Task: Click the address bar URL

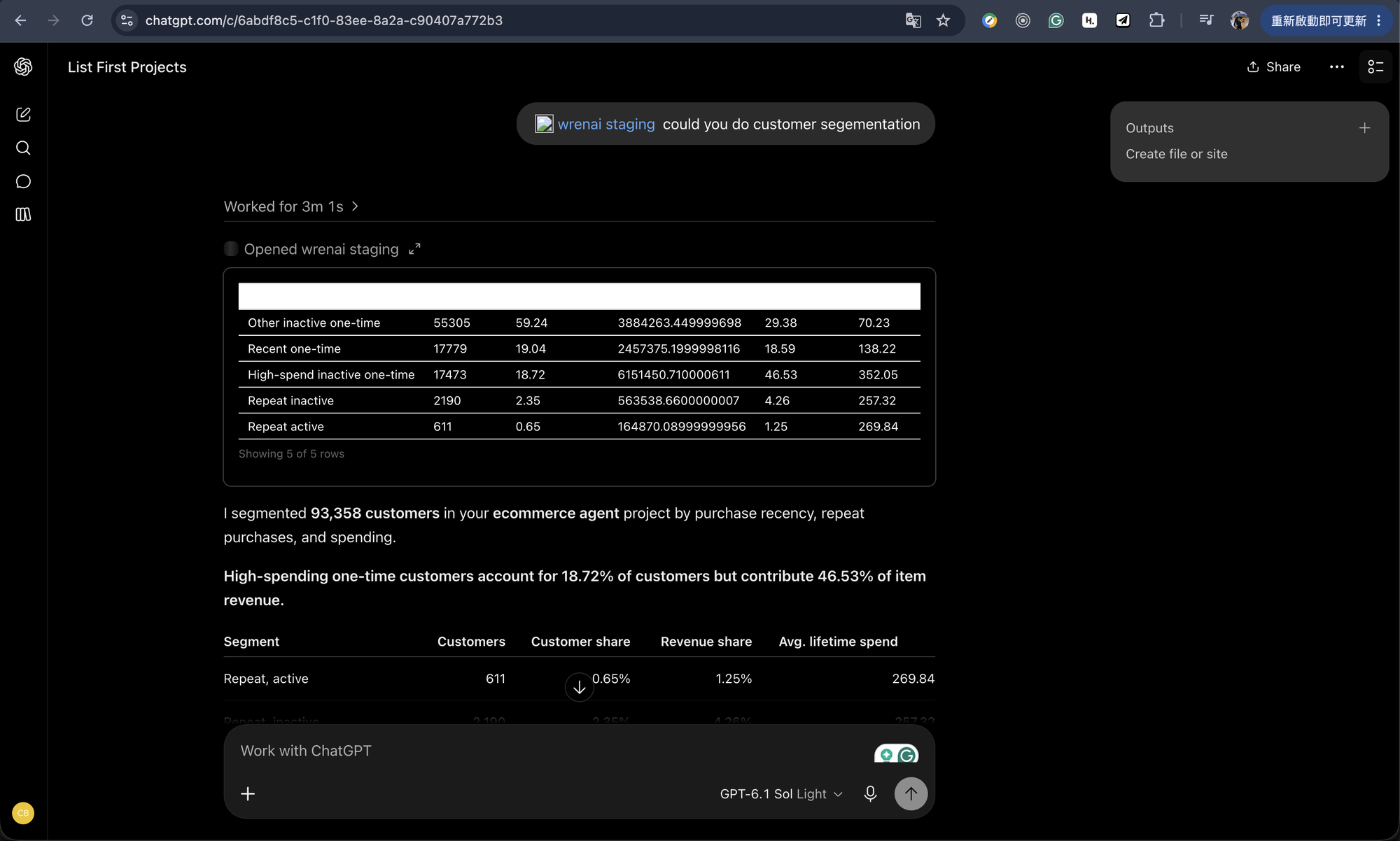Action: coord(323,20)
